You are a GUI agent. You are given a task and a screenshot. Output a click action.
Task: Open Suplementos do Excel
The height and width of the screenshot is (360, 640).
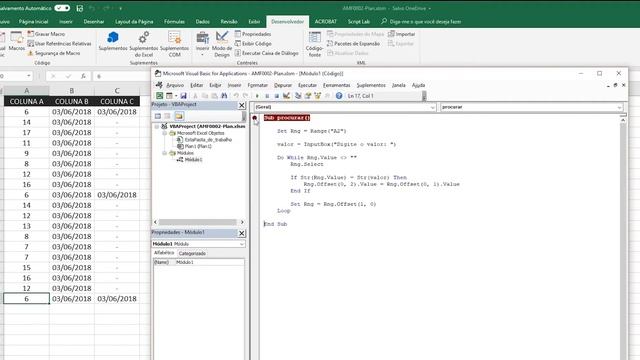click(x=144, y=44)
